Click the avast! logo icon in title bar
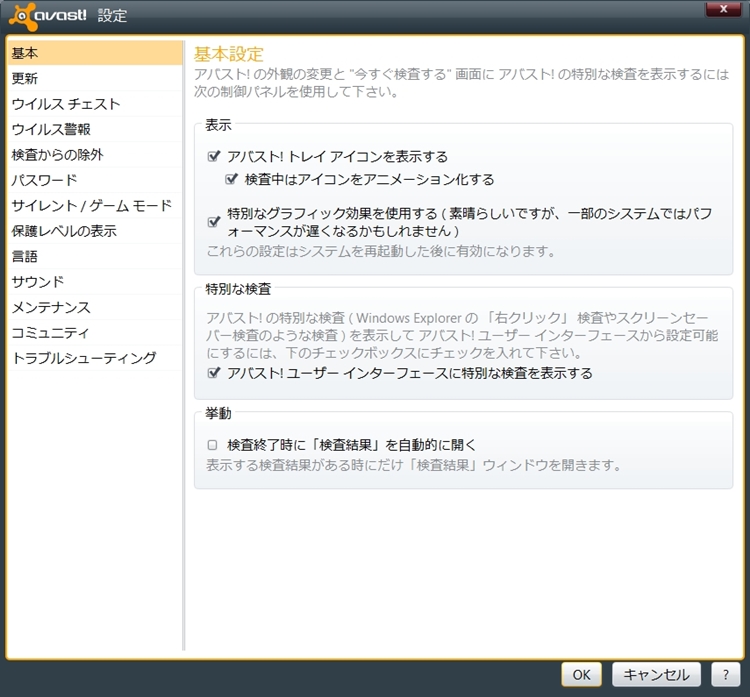The image size is (750, 697). (x=22, y=16)
